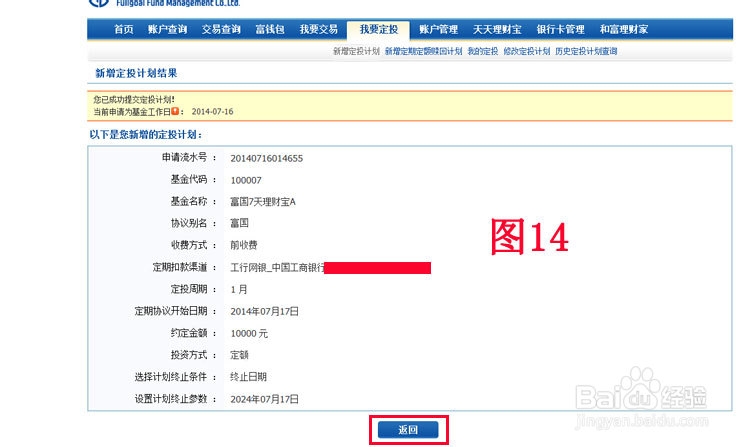Screen dimensions: 750x447
Task: Click the fund name 富国7天理财宝A
Action: 263,202
